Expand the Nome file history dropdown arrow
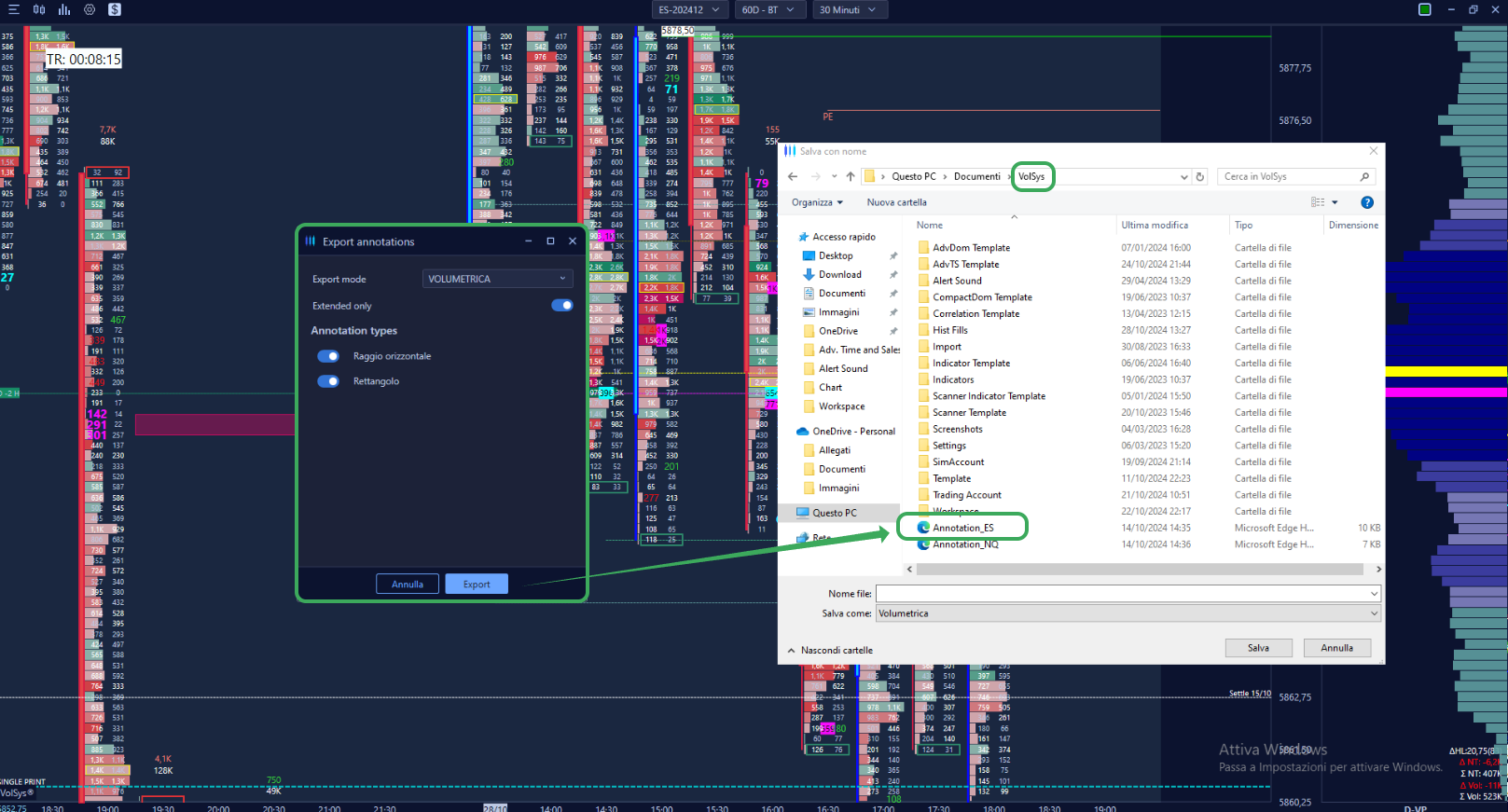1508x812 pixels. point(1374,594)
